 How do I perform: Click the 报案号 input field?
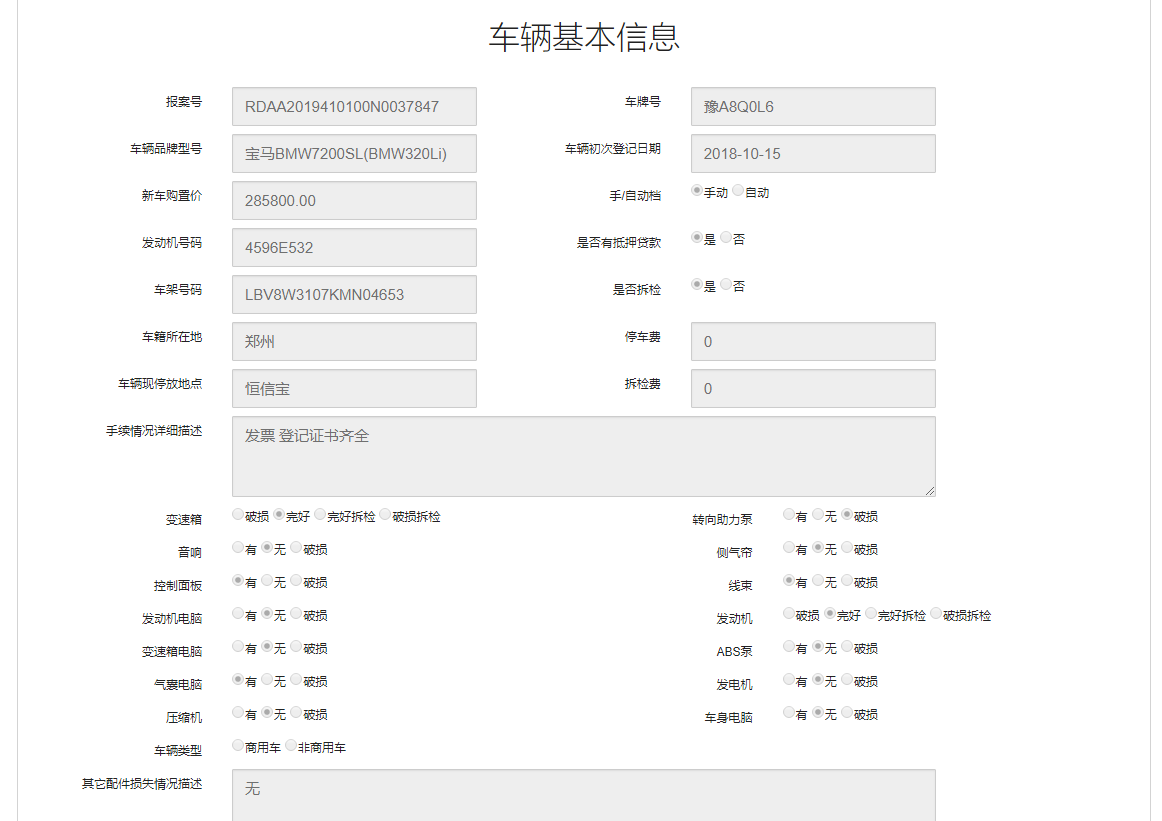[354, 107]
